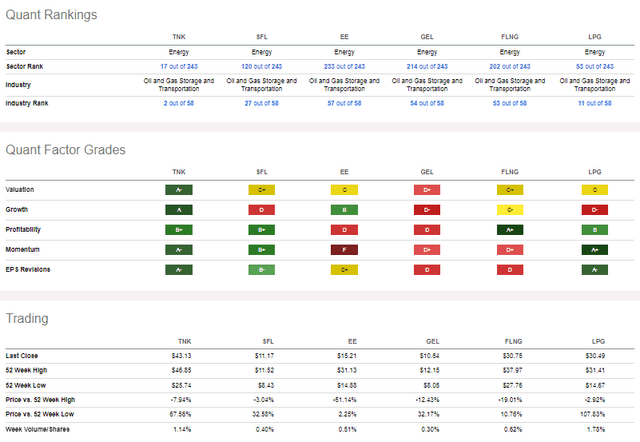This screenshot has width=640, height=442.
Task: Select LPG Growth grade badge
Action: point(595,210)
